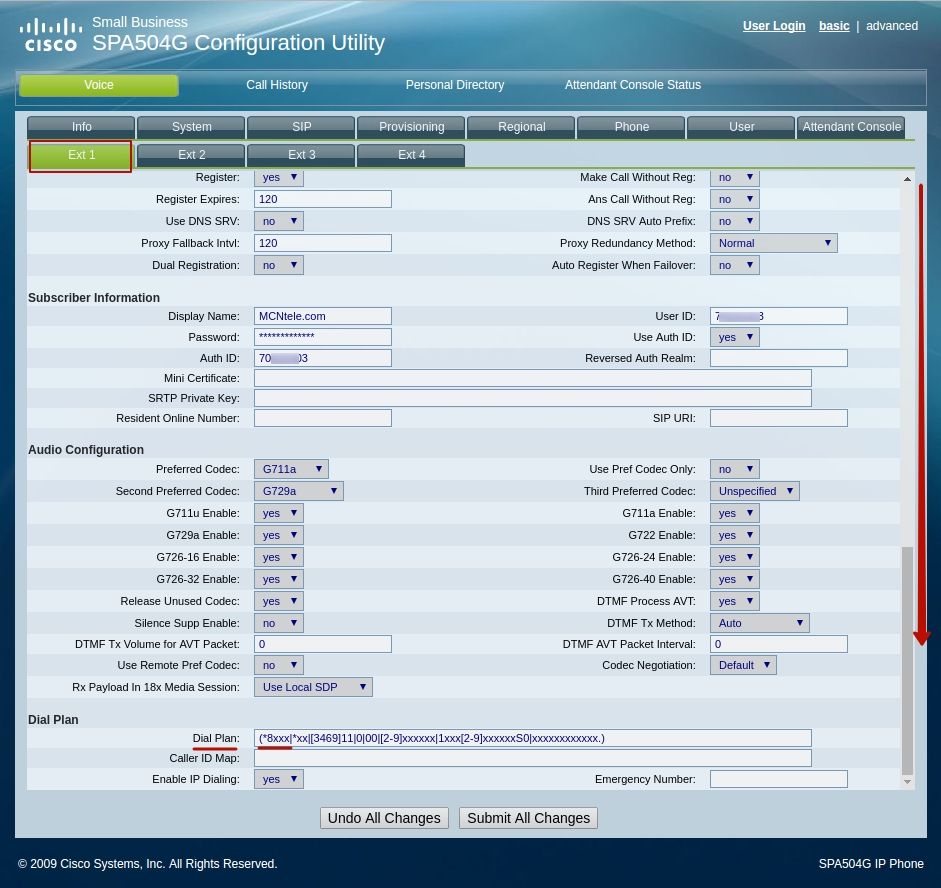Image resolution: width=941 pixels, height=888 pixels.
Task: Open Ans Call Without Reg dropdown
Action: (735, 199)
